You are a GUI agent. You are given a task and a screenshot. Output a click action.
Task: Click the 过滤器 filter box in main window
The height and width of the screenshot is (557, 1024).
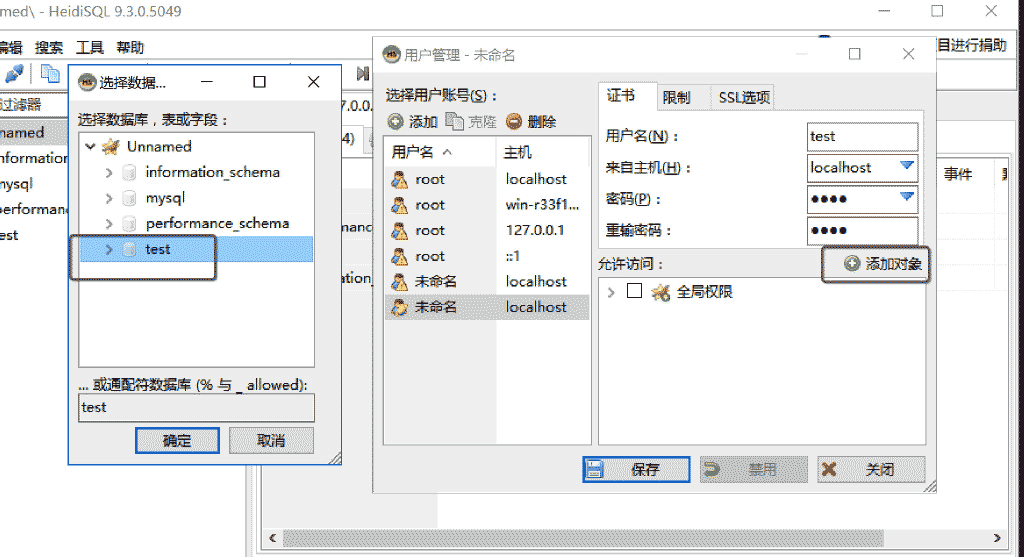pos(33,104)
